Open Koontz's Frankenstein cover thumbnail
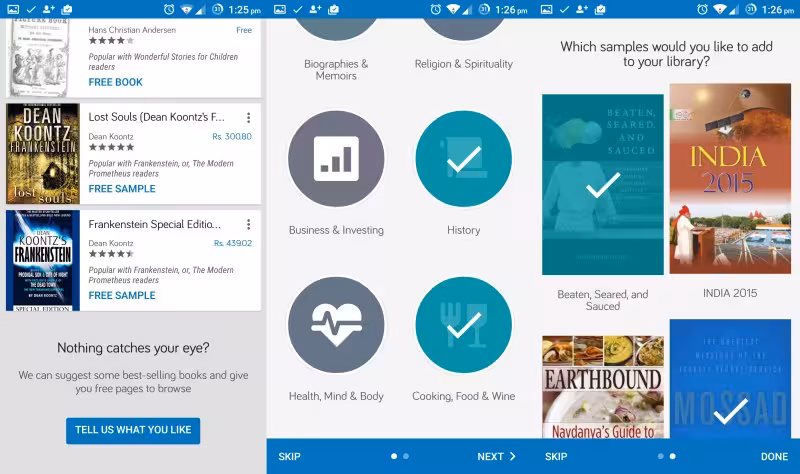This screenshot has width=800, height=474. pyautogui.click(x=43, y=260)
